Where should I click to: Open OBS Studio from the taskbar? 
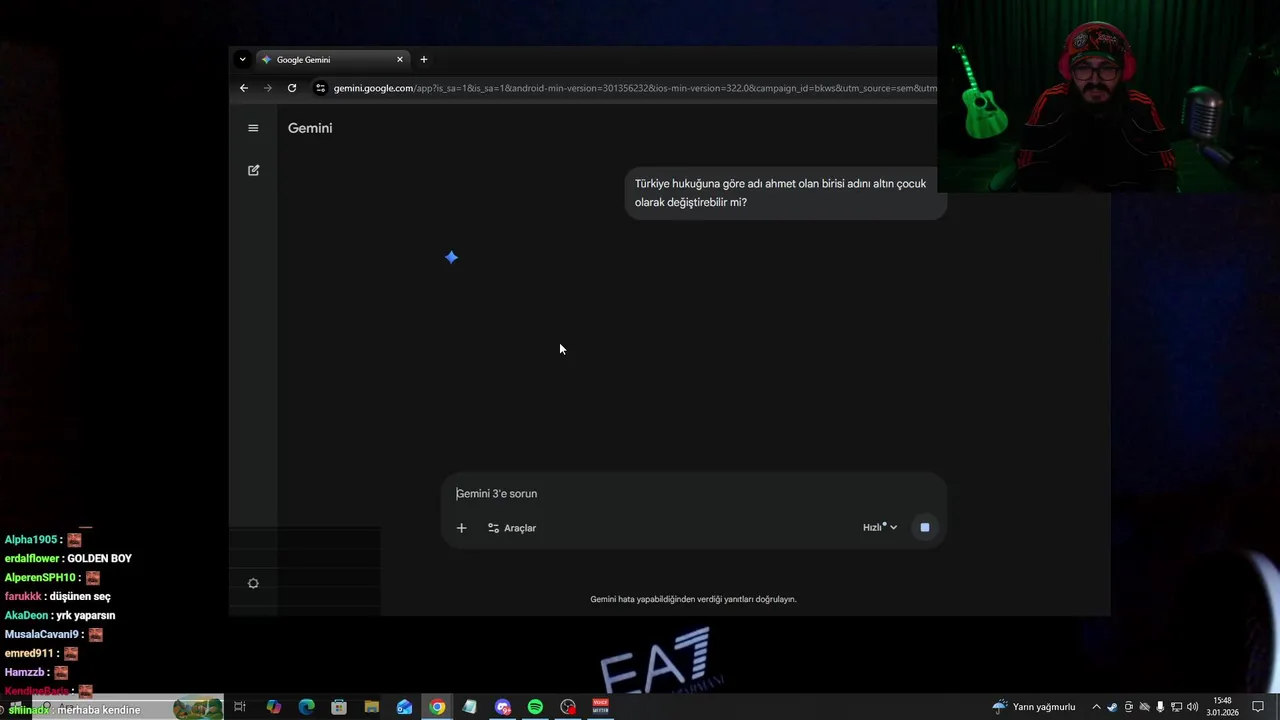coord(568,707)
